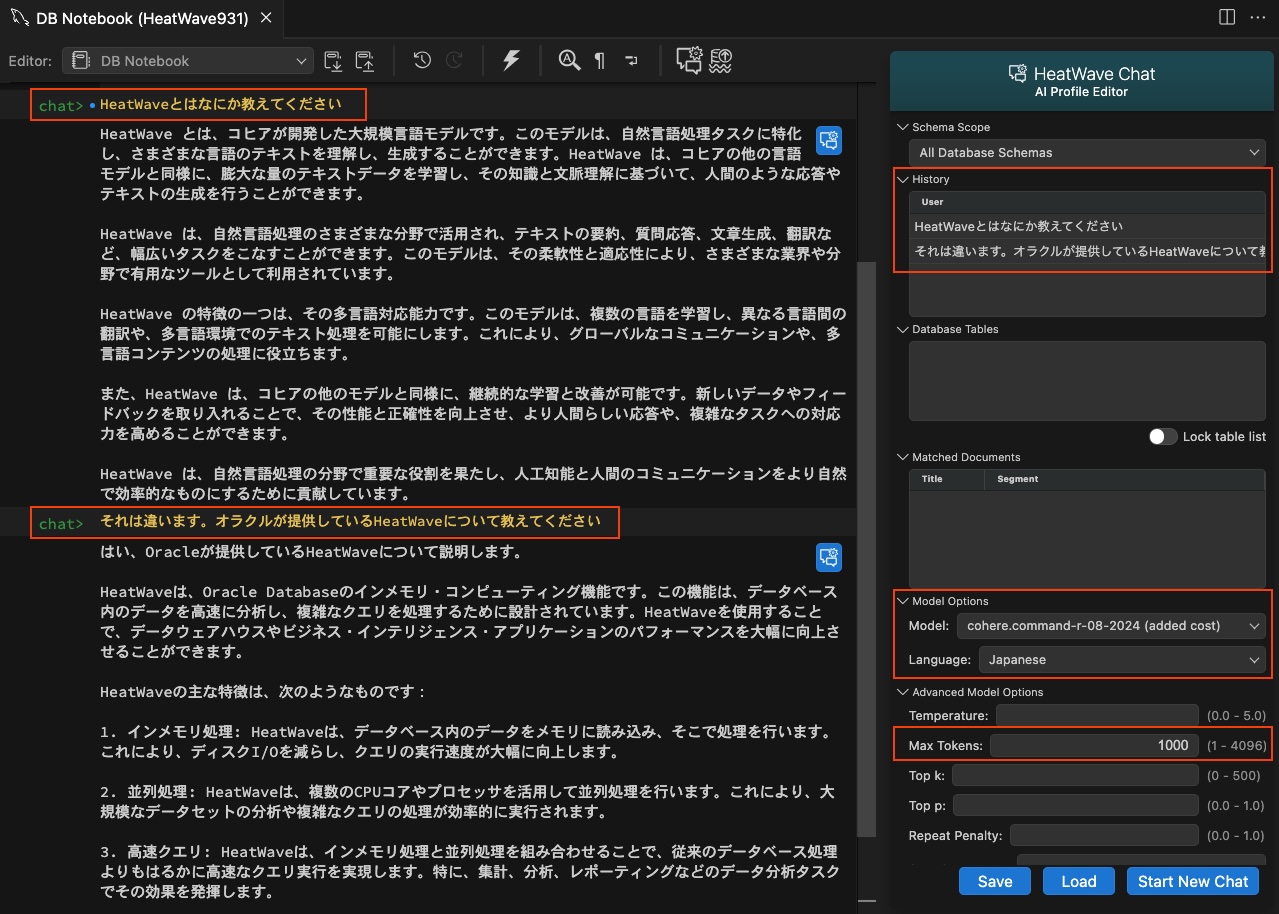Open the All Database Schemas dropdown
The height and width of the screenshot is (914, 1279).
pyautogui.click(x=1086, y=152)
